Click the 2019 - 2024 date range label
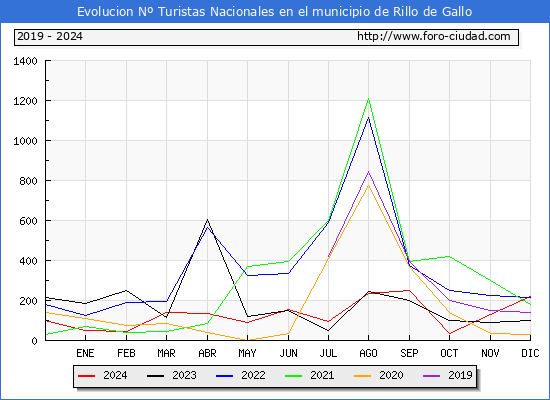The image size is (550, 400). [x=50, y=36]
